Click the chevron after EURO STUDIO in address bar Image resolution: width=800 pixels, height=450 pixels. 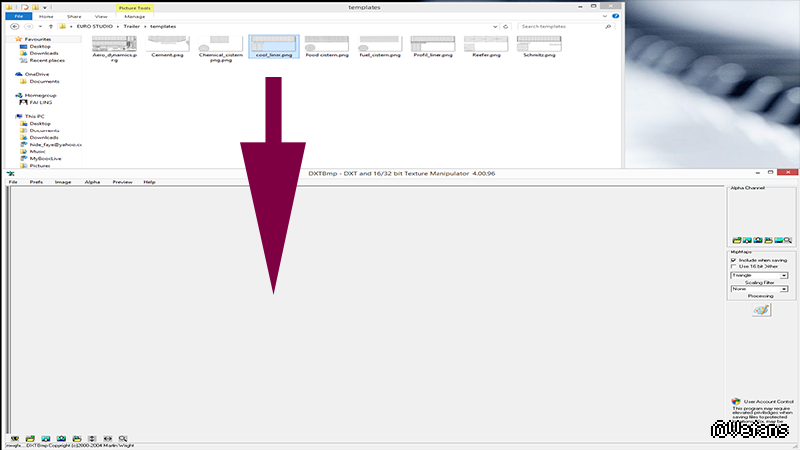[x=118, y=27]
